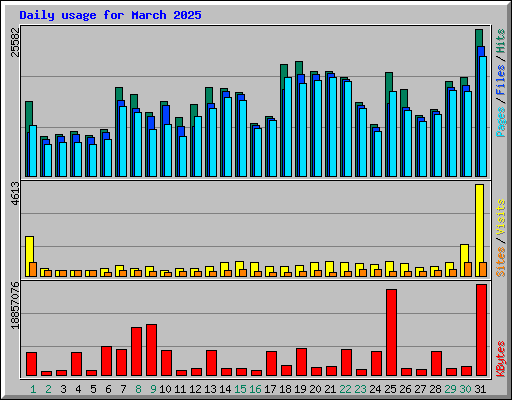Screen dimensions: 512x400
Task: Select day 27 on the x-axis
Action: point(420,389)
